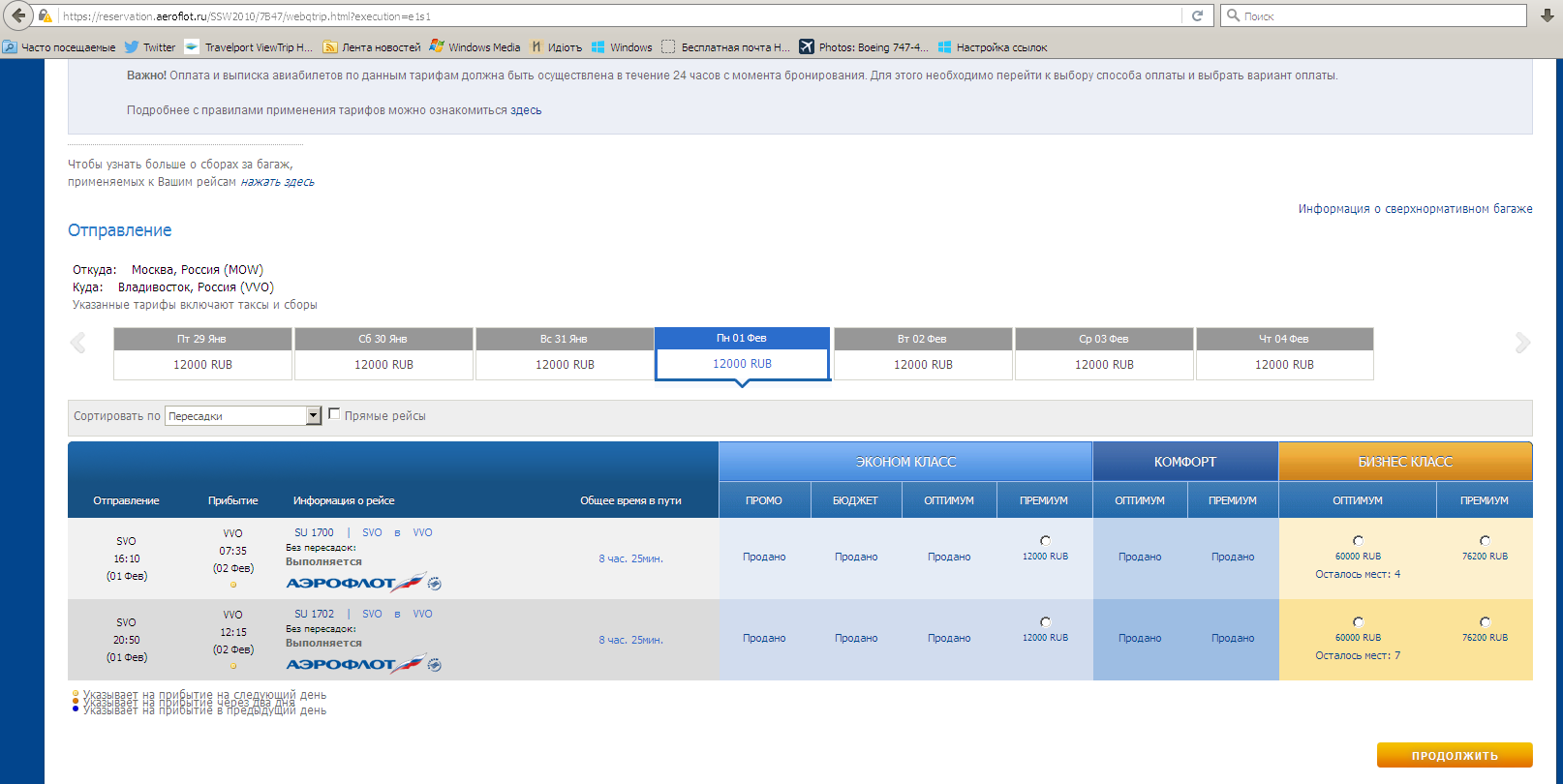Select 12000 RUB economy premium for SU 1700
This screenshot has height=784, width=1563.
pos(1045,540)
